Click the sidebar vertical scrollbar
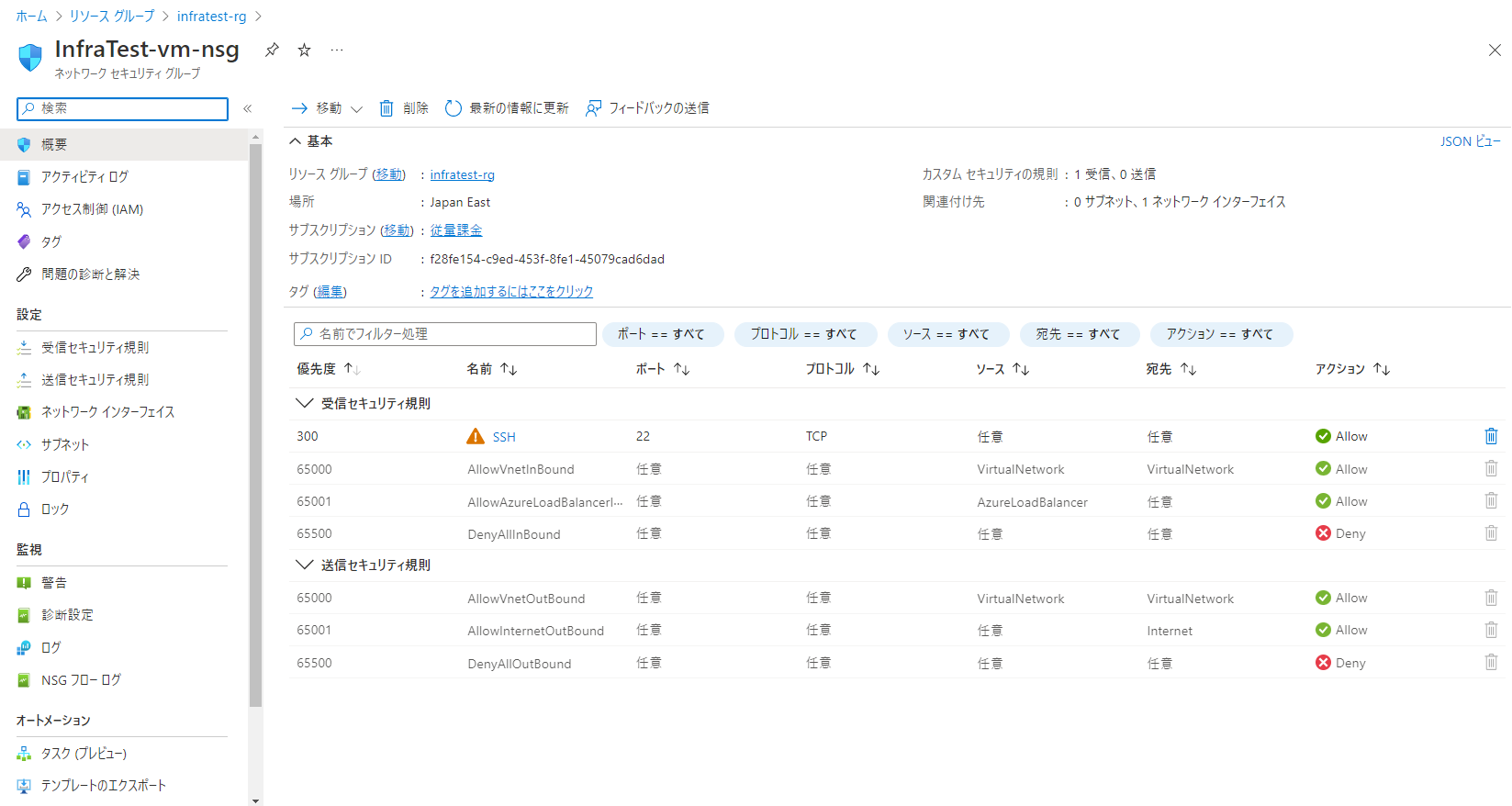 coord(256,424)
